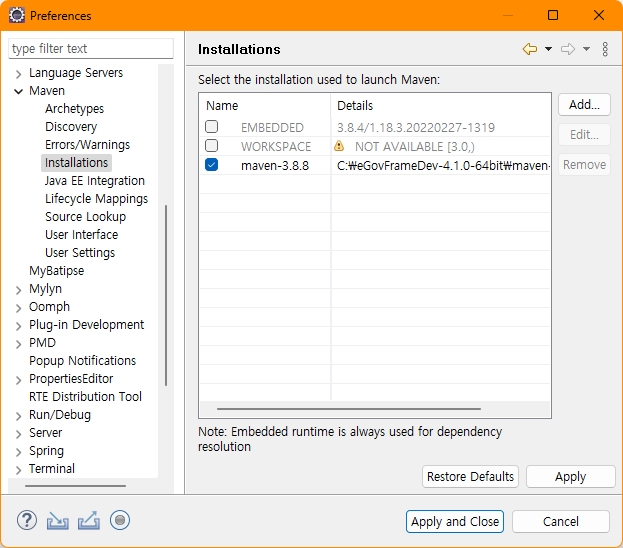This screenshot has height=548, width=623.
Task: Expand the Plug-in Development node
Action: coord(18,326)
